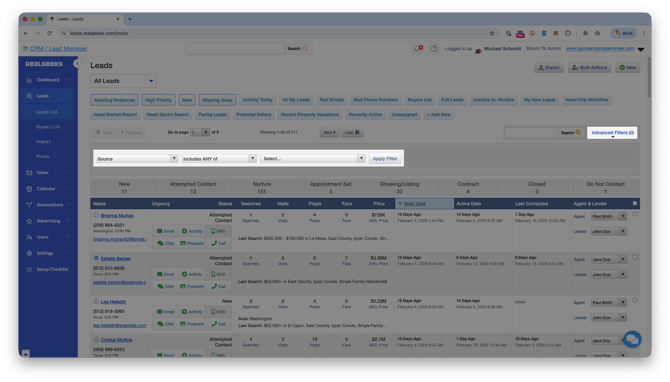
Task: Create a New lead button
Action: click(628, 68)
